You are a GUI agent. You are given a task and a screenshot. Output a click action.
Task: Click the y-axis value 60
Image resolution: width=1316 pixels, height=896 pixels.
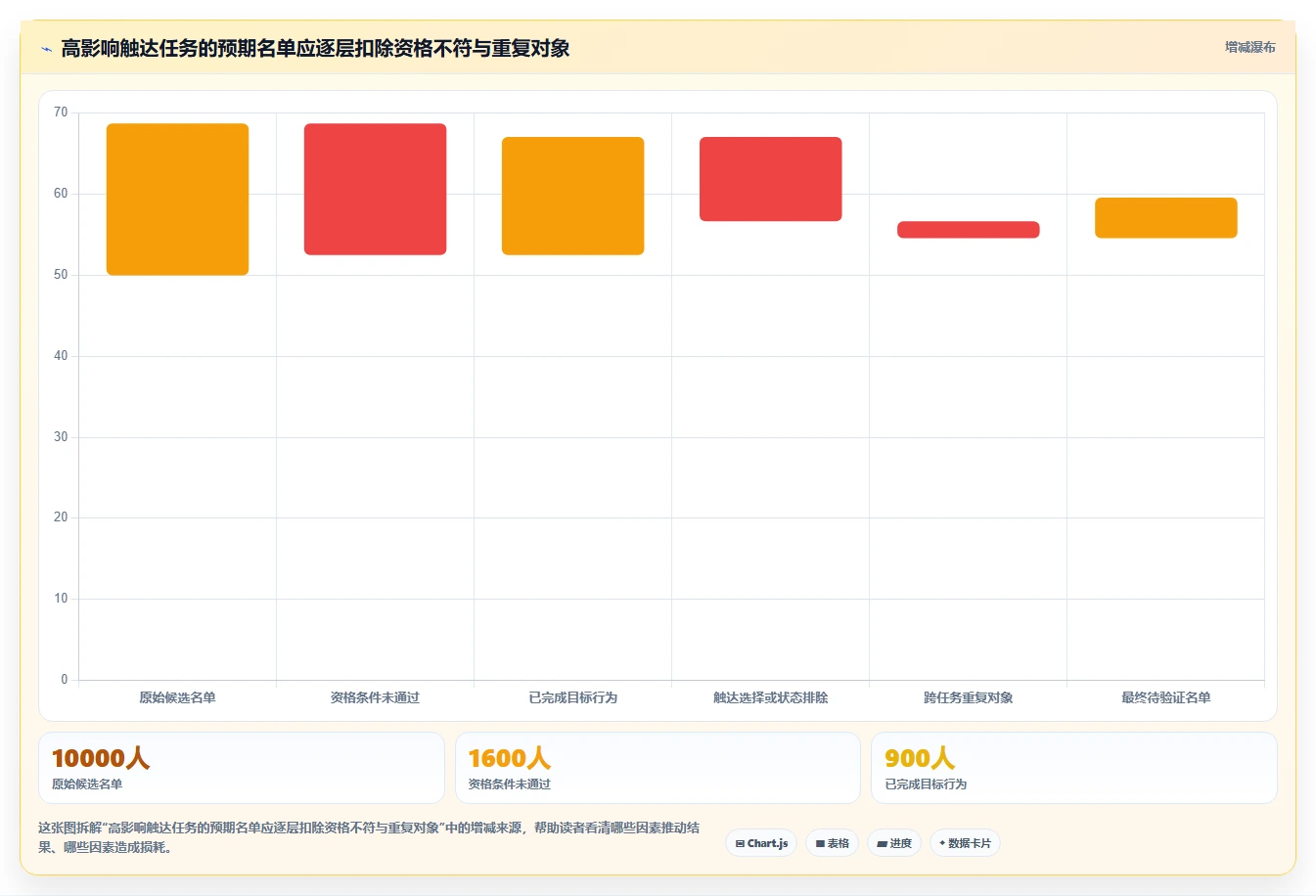click(x=61, y=194)
